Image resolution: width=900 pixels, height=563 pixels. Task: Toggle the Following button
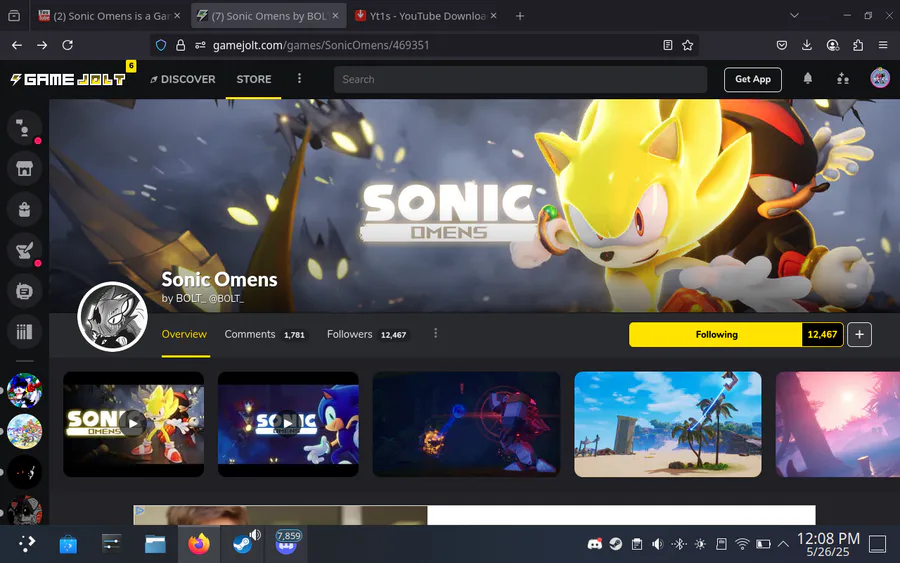[x=716, y=335]
